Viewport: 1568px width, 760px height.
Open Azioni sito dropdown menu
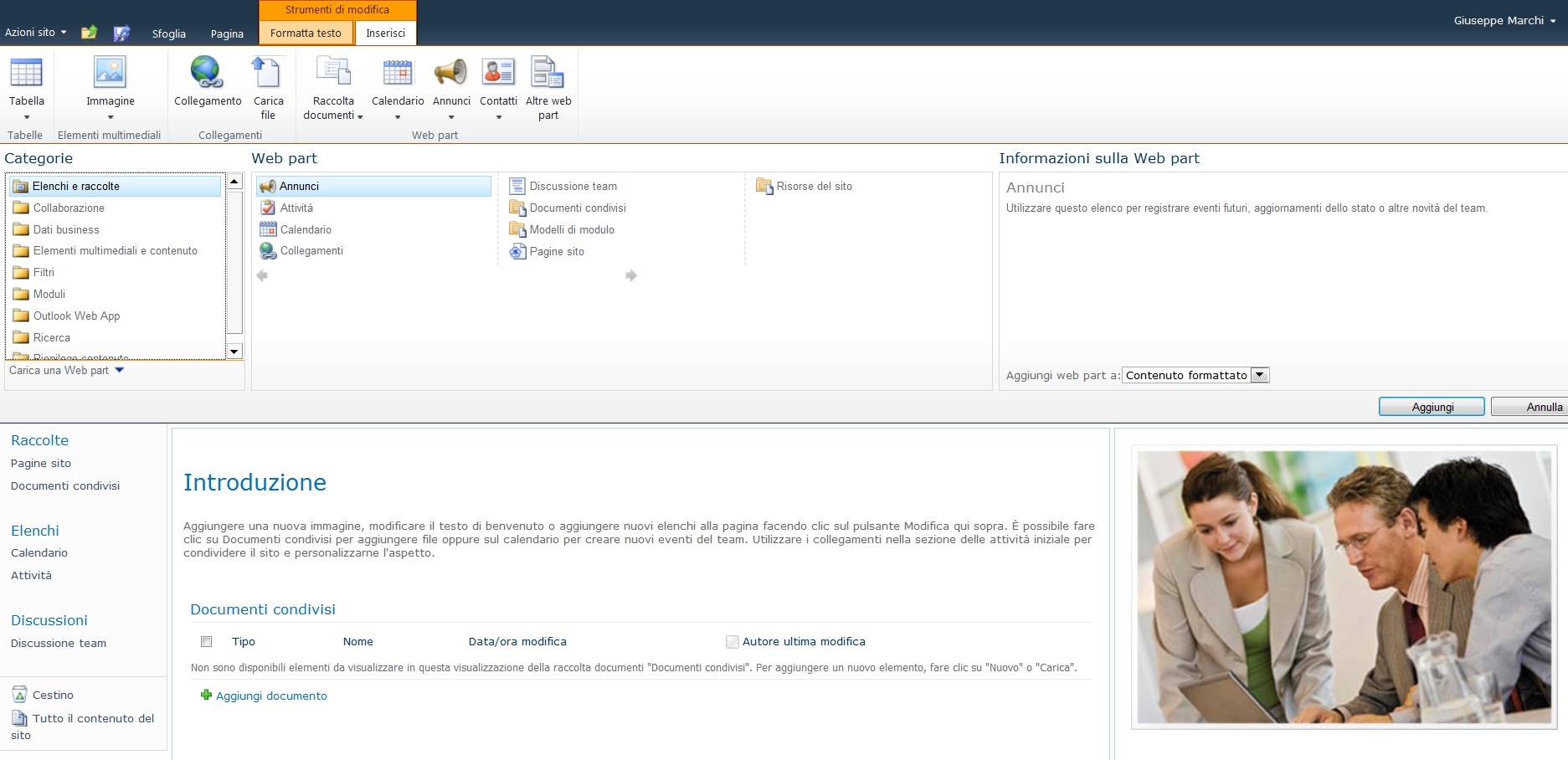click(x=36, y=32)
